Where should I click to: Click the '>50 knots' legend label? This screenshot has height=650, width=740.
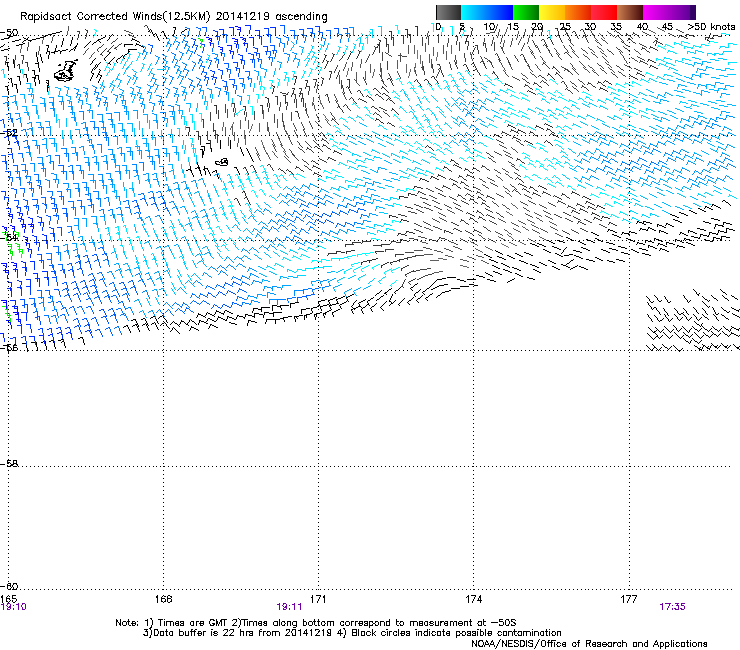click(x=711, y=27)
